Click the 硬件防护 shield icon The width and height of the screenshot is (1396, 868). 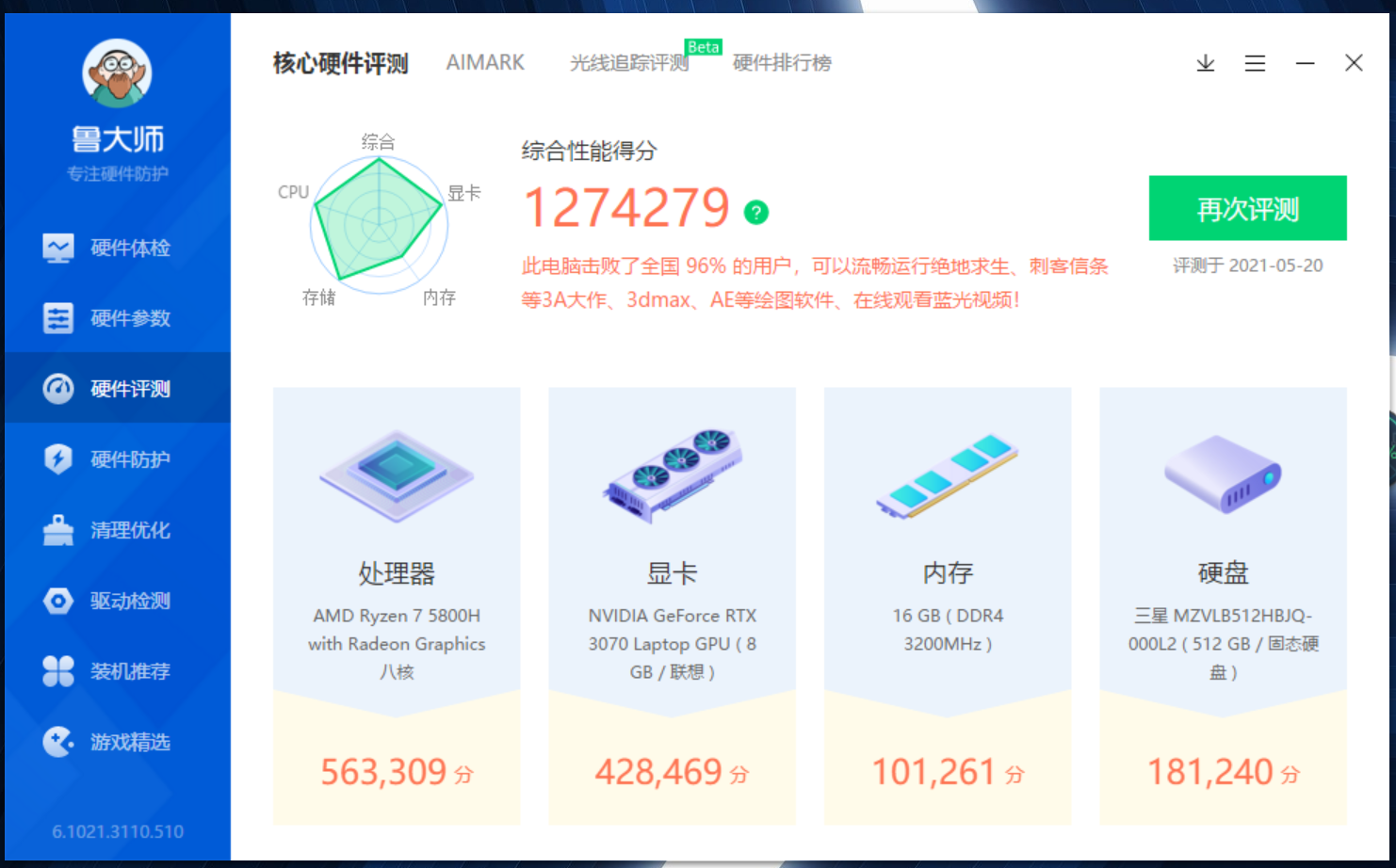[58, 458]
